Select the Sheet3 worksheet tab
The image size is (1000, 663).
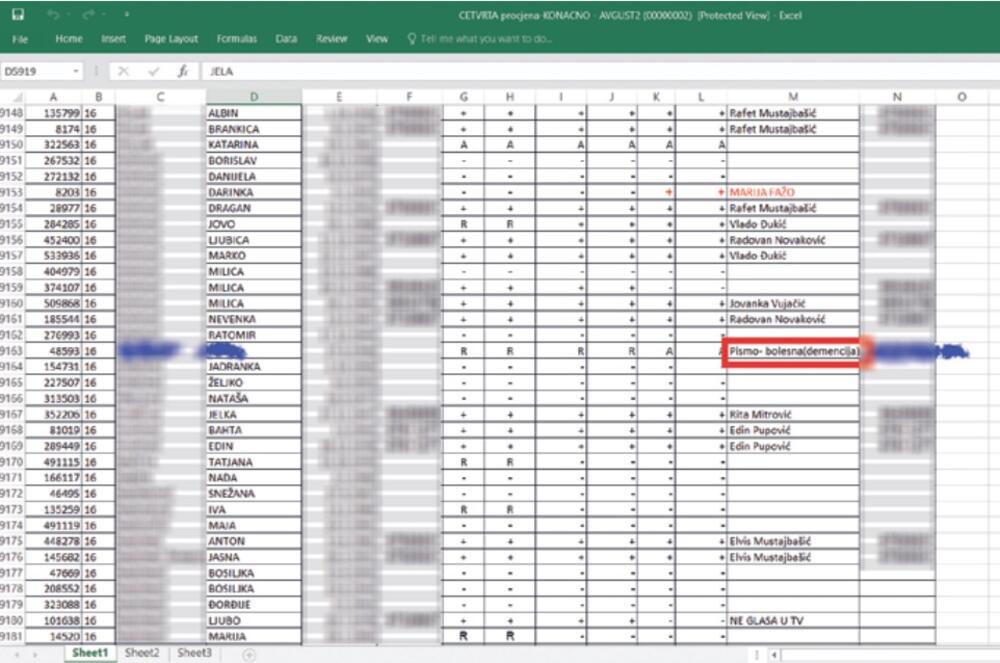tap(194, 653)
